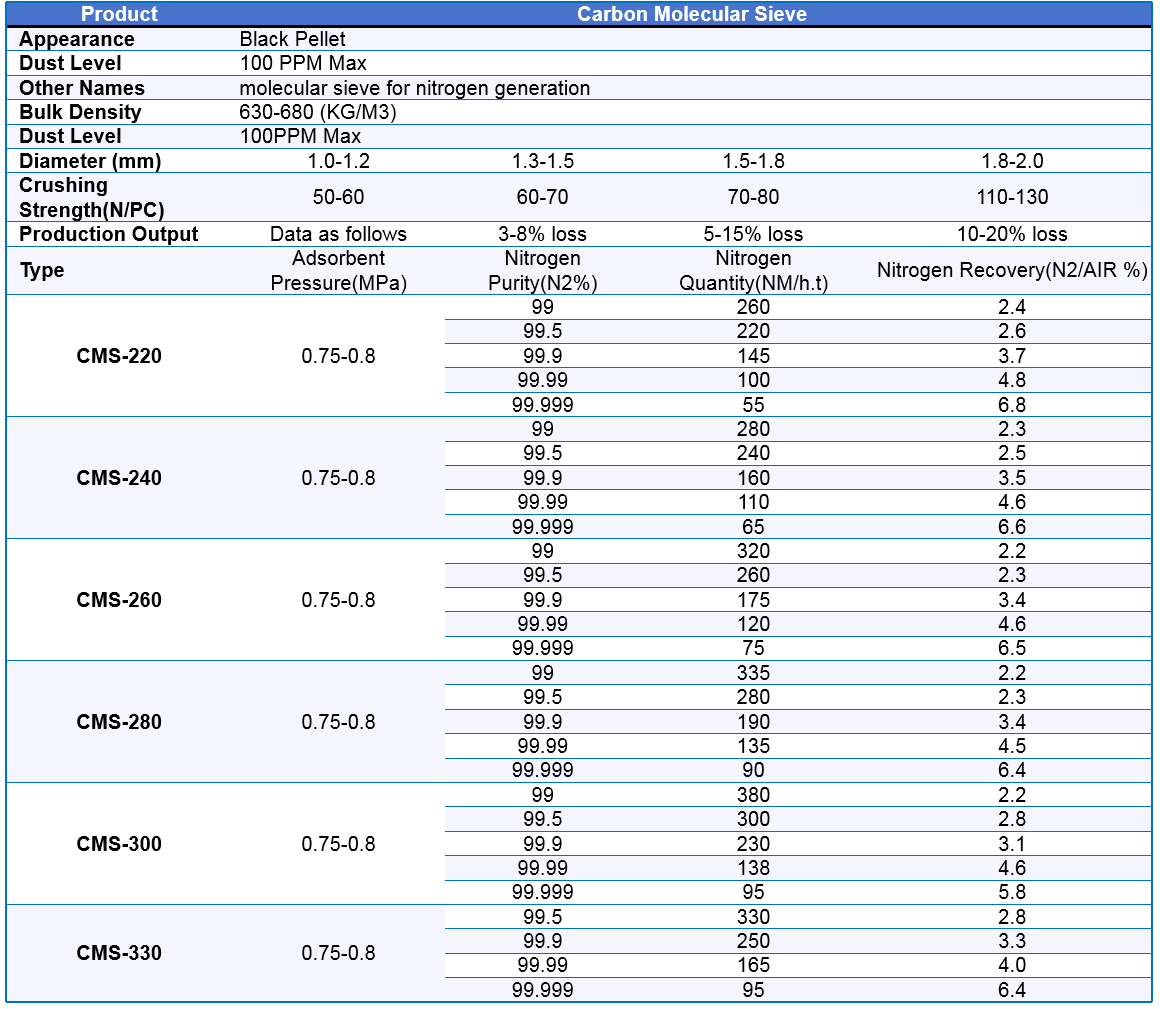Click the Data as follows cell
The image size is (1160, 1009).
338,234
